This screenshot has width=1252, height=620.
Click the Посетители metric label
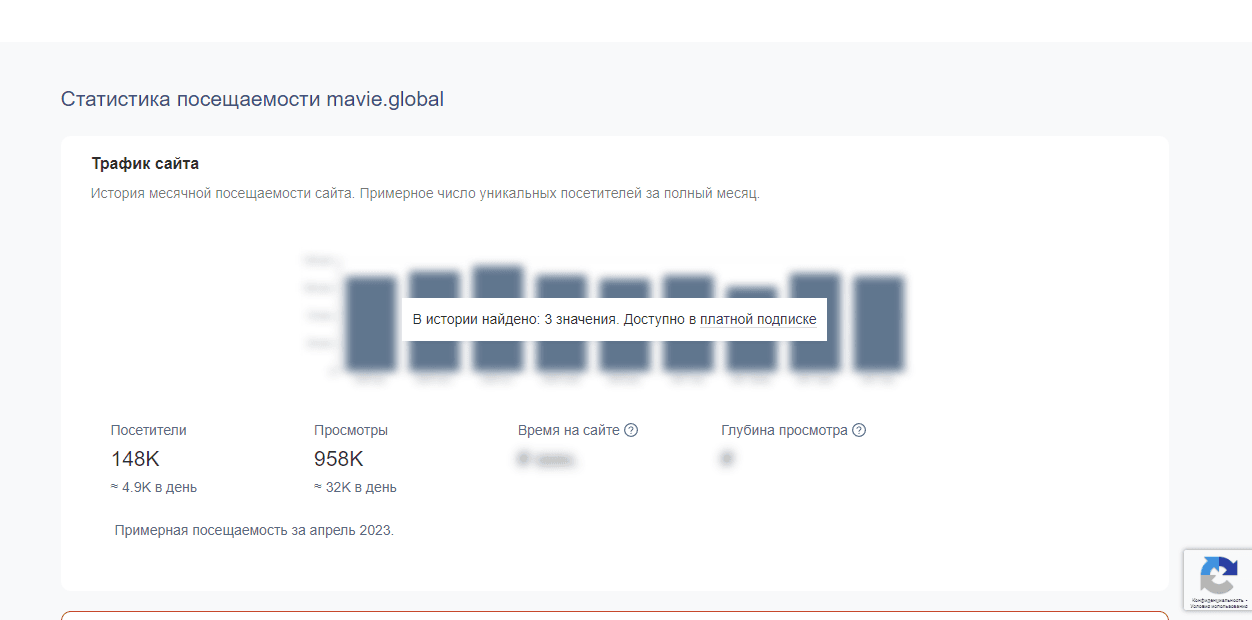[x=148, y=430]
